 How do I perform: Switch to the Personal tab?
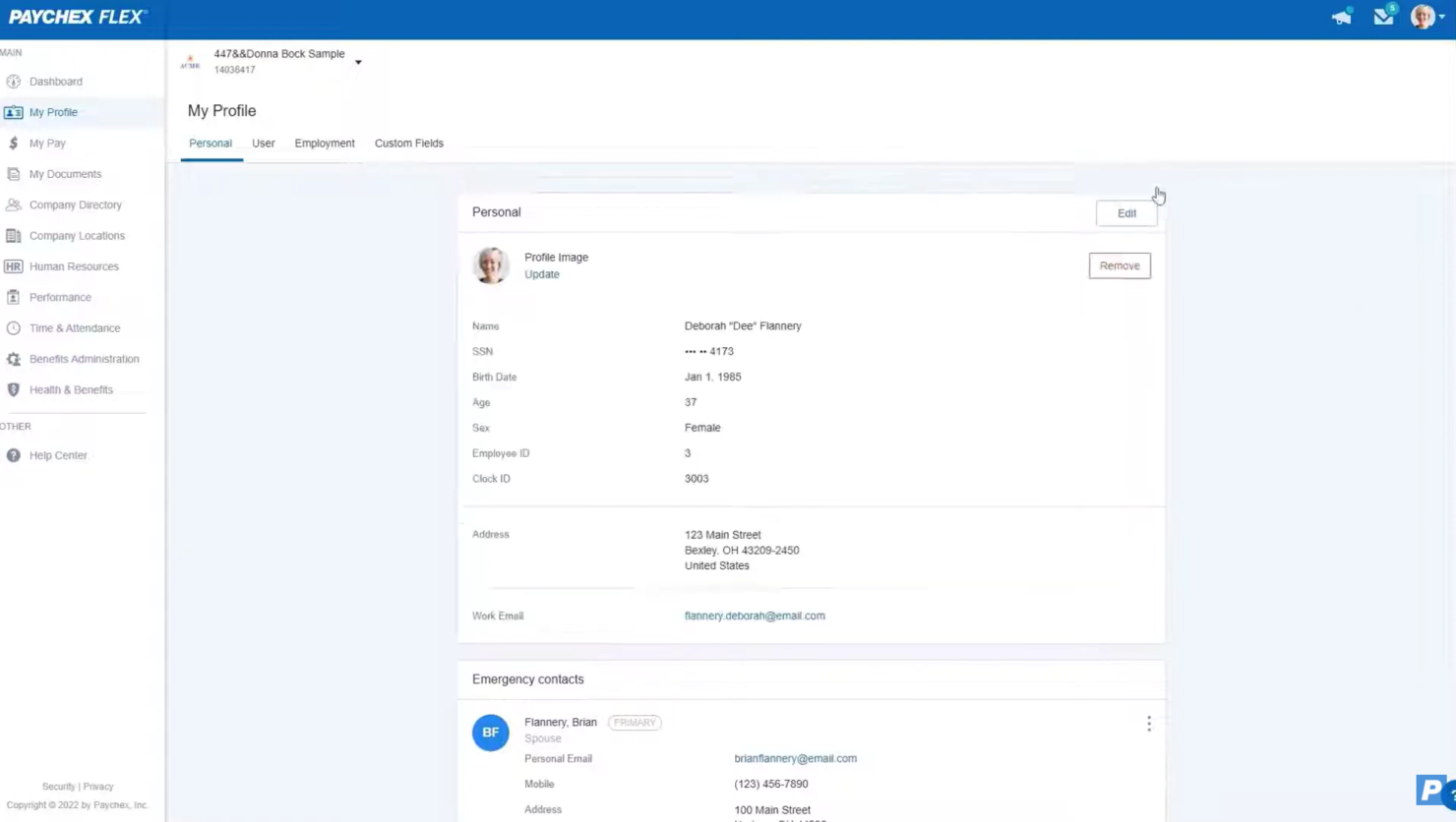[x=211, y=144]
